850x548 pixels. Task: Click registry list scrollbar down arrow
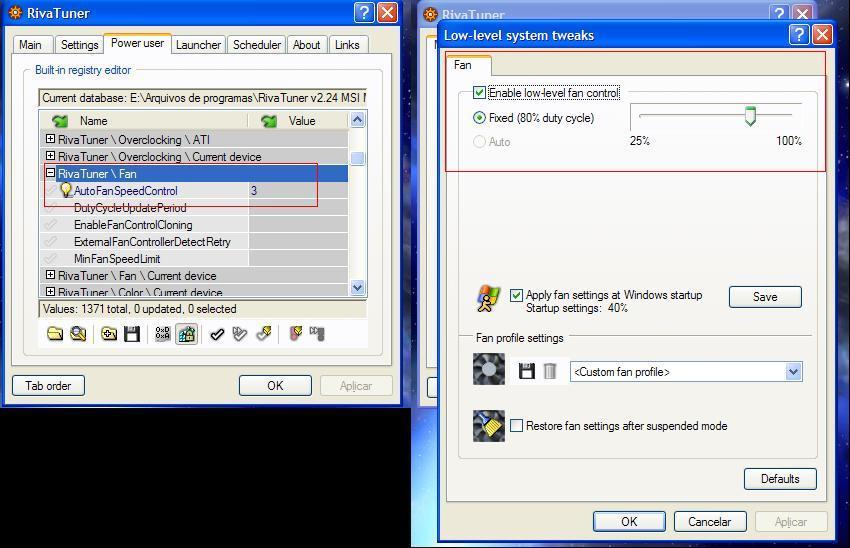(357, 287)
